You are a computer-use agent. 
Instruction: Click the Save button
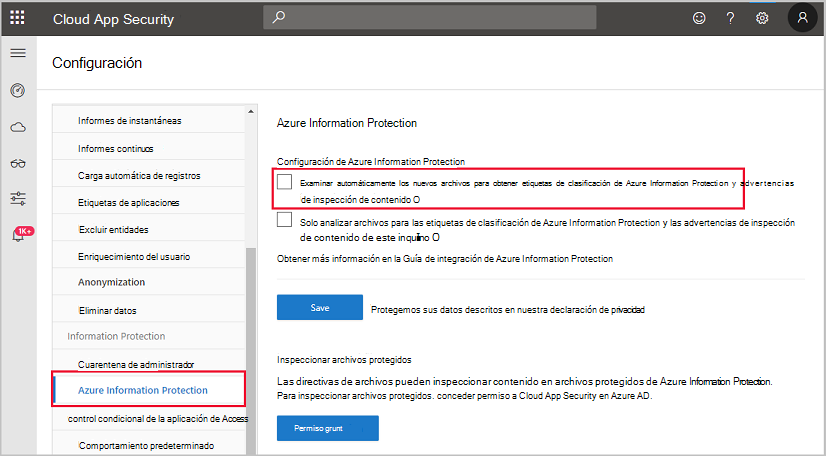coord(320,308)
